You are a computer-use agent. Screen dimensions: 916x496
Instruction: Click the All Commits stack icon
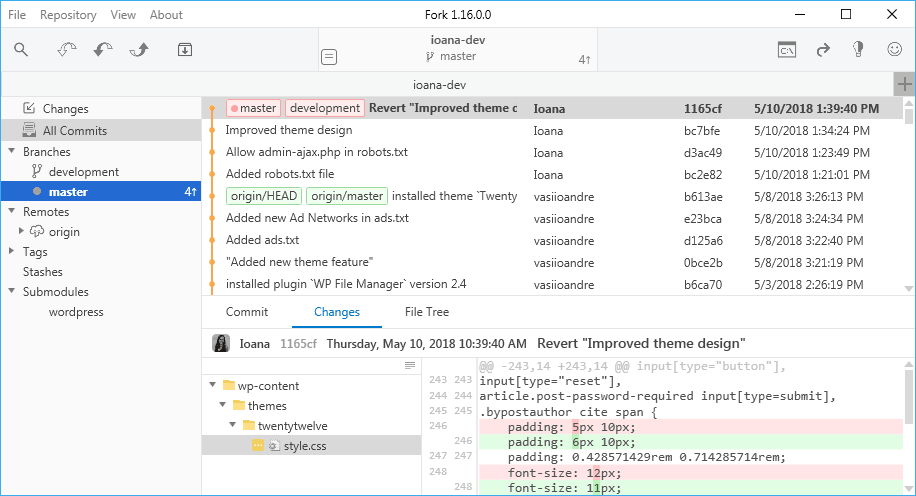[29, 130]
